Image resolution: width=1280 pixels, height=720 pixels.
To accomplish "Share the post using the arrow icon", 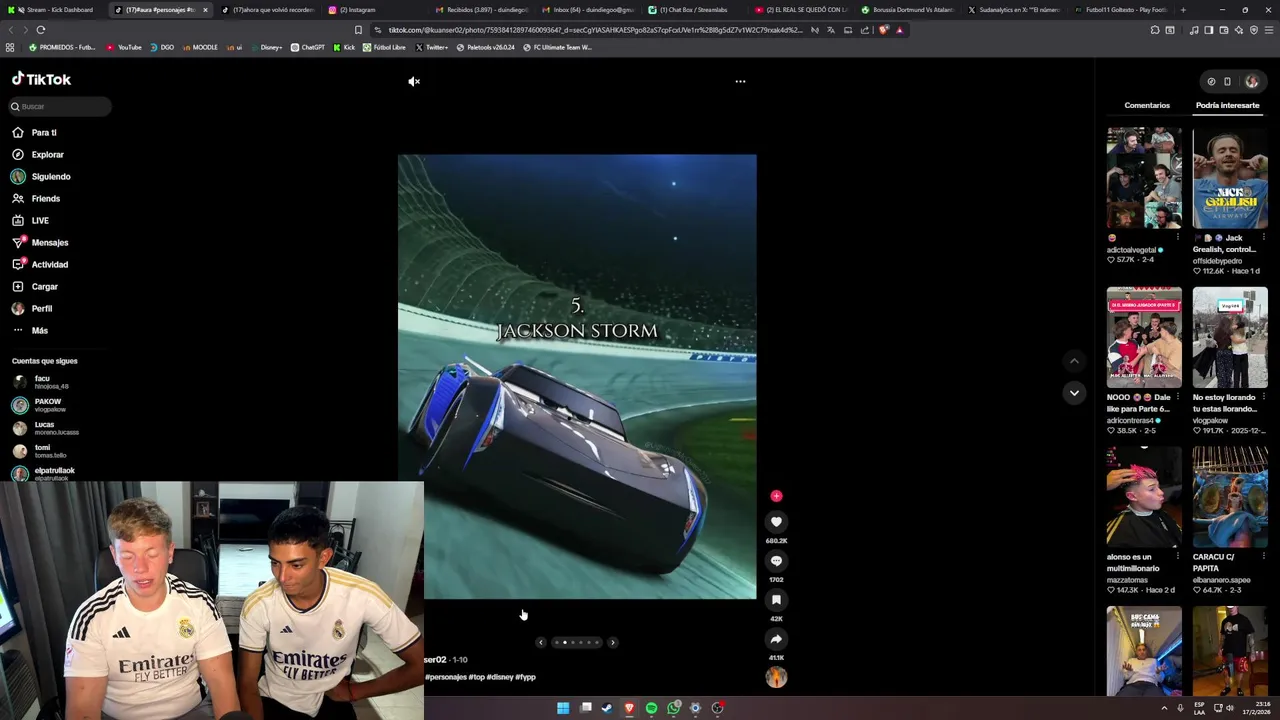I will pos(776,639).
